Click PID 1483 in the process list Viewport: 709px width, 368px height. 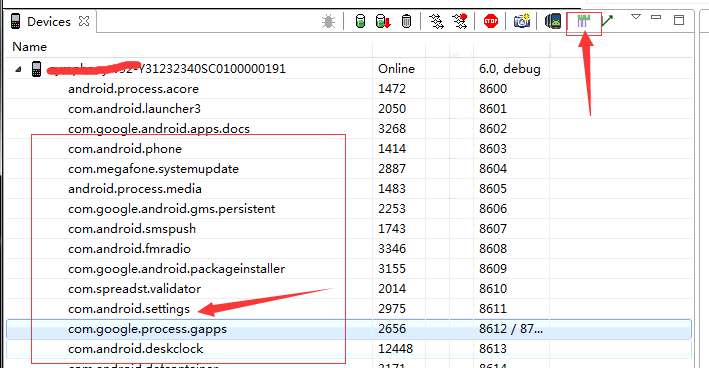[x=392, y=189]
